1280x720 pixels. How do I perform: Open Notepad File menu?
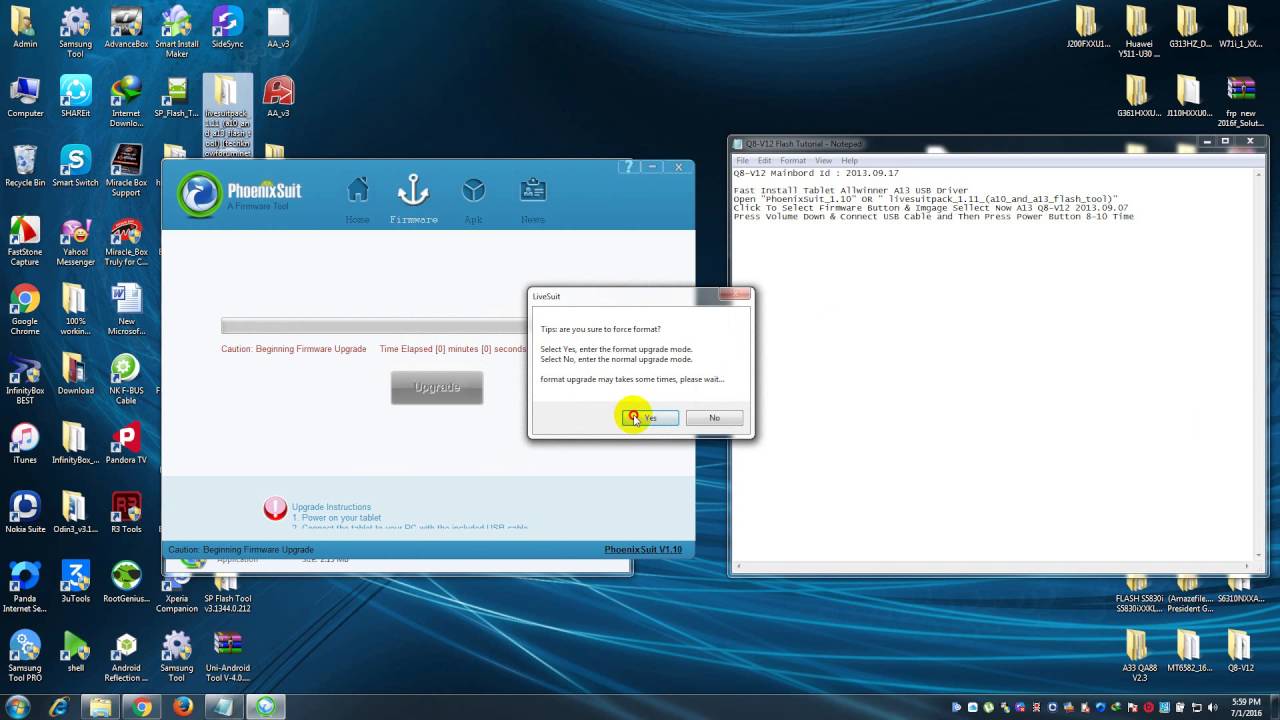point(743,160)
